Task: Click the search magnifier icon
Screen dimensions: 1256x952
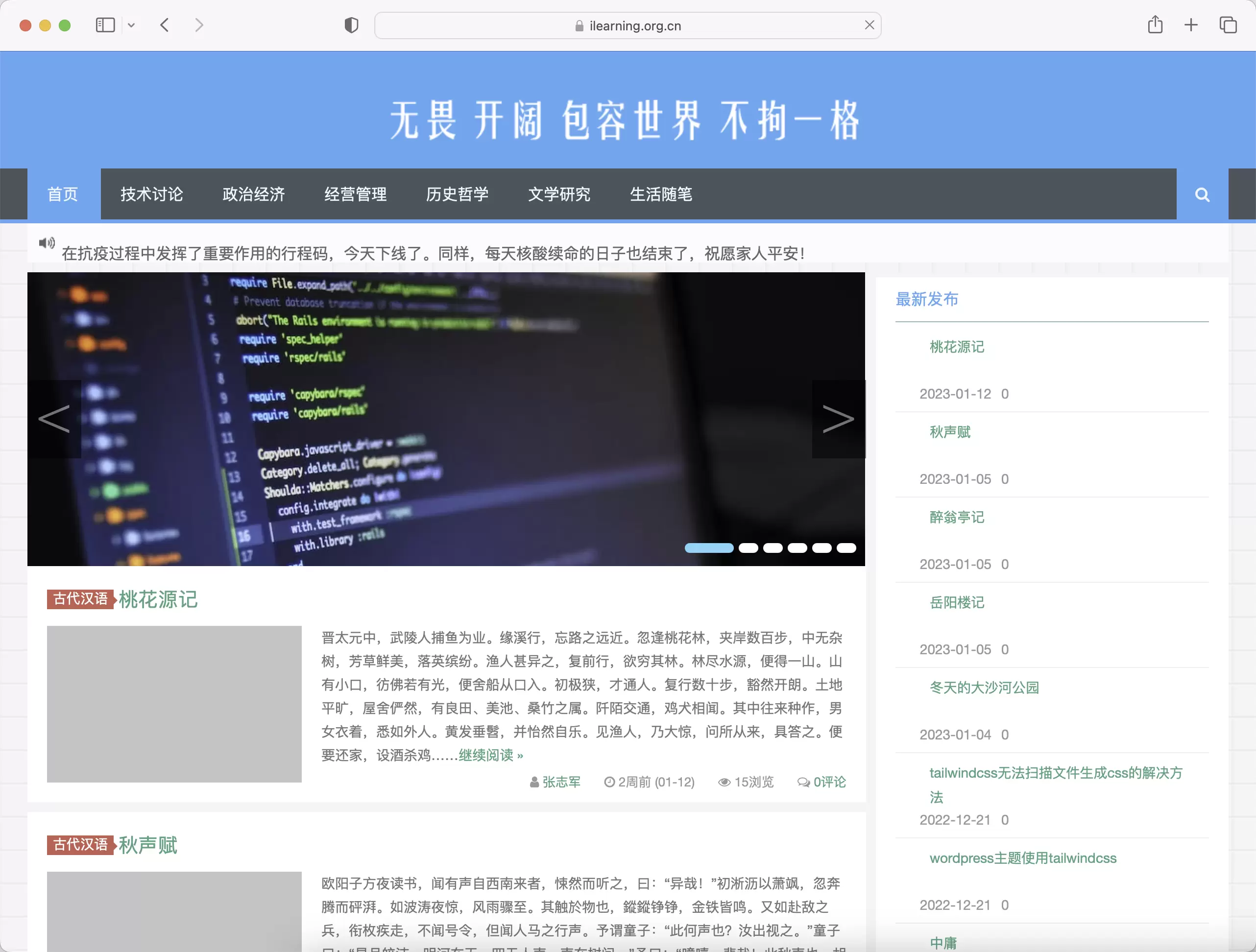Action: point(1202,195)
